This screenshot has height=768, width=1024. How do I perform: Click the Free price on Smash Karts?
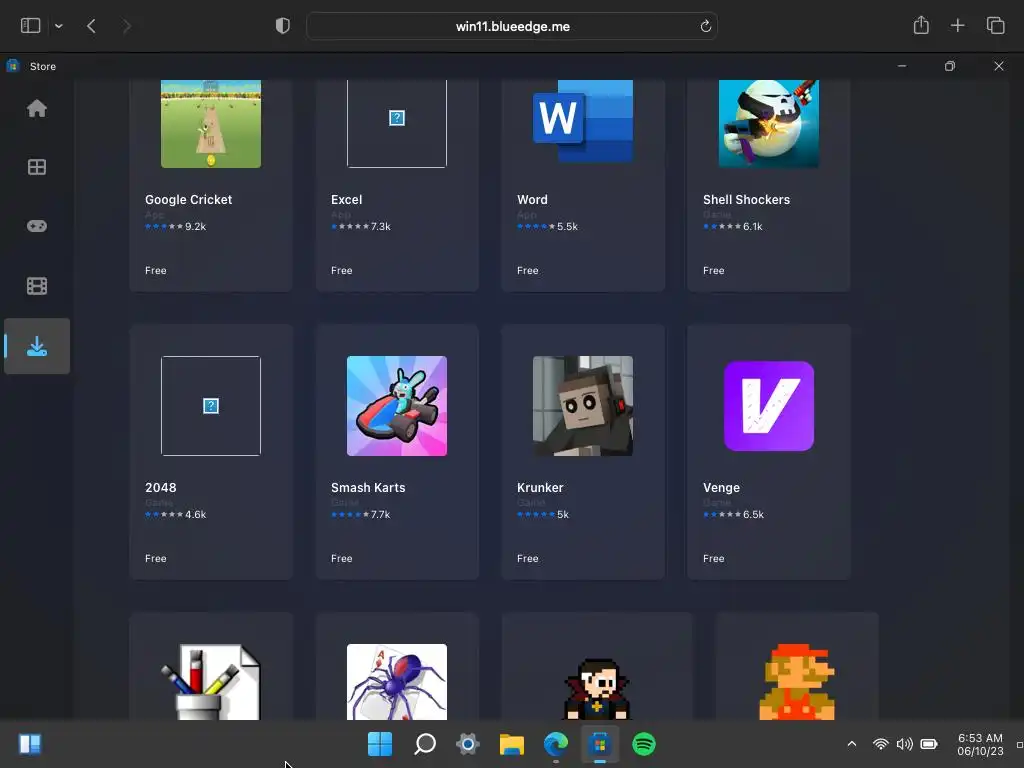pos(342,558)
